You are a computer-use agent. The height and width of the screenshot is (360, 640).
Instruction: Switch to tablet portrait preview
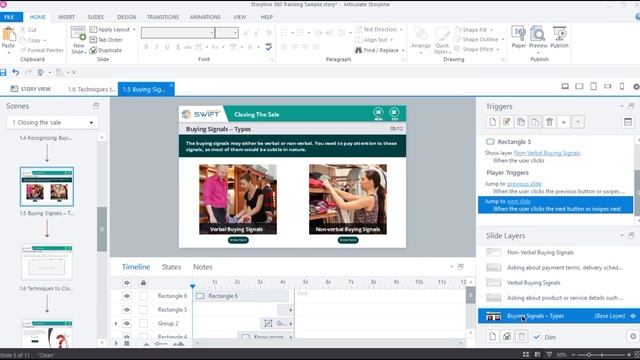pos(593,87)
